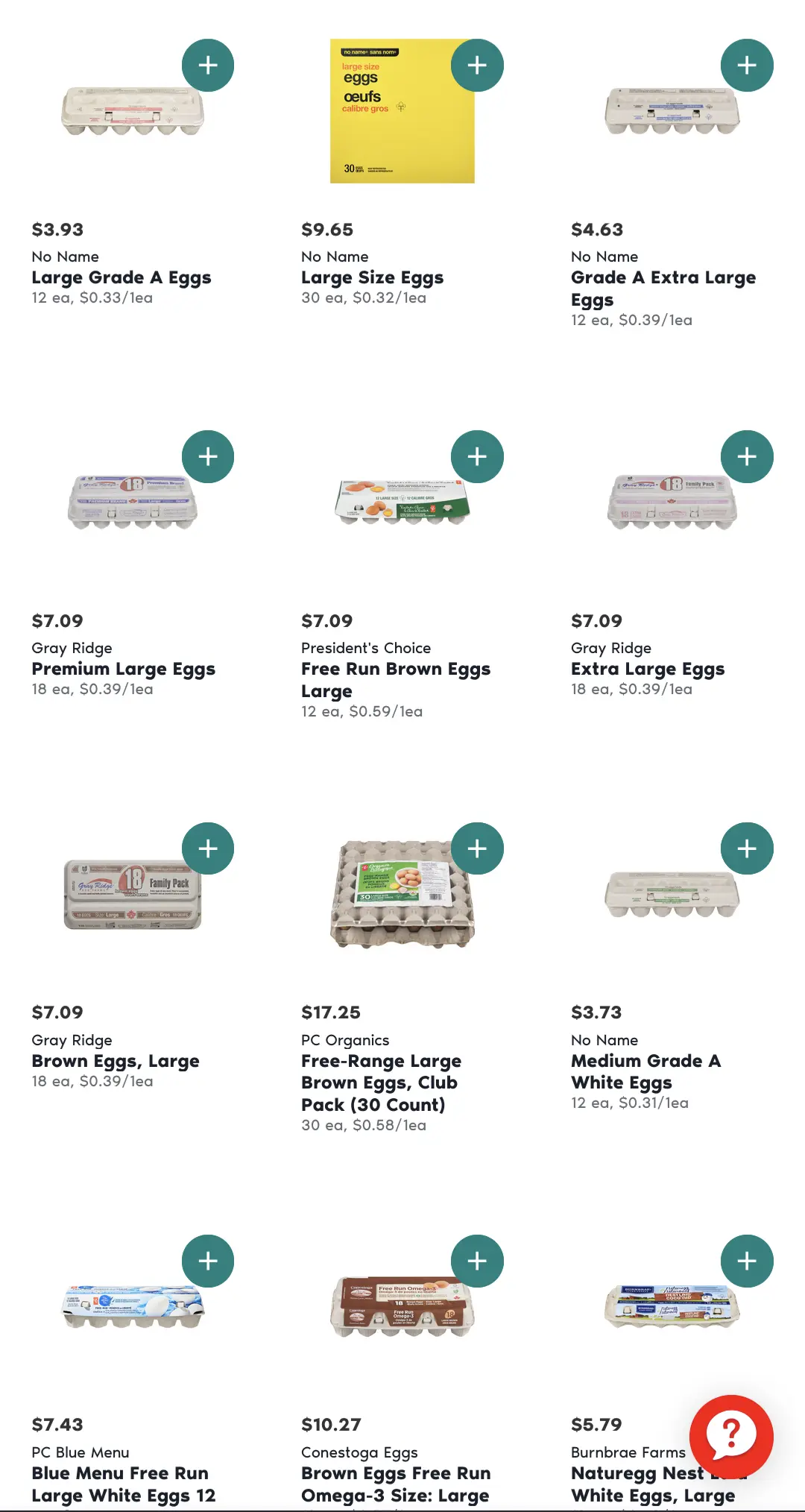Open Large Grade A Eggs product title

coord(121,278)
